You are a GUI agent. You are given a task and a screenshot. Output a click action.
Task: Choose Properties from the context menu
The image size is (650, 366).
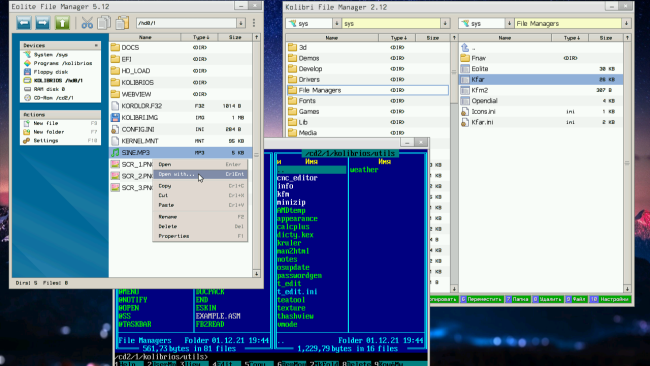point(200,236)
